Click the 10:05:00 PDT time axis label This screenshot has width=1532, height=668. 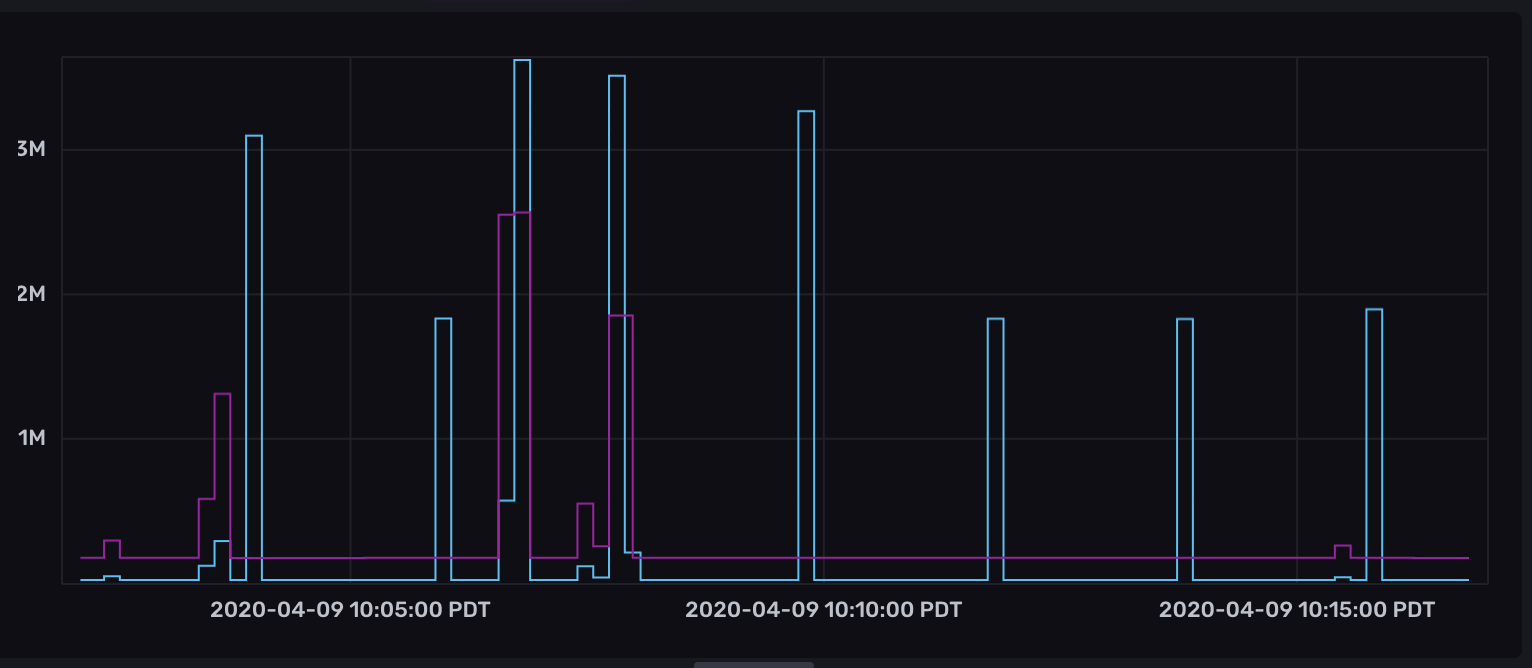point(350,610)
